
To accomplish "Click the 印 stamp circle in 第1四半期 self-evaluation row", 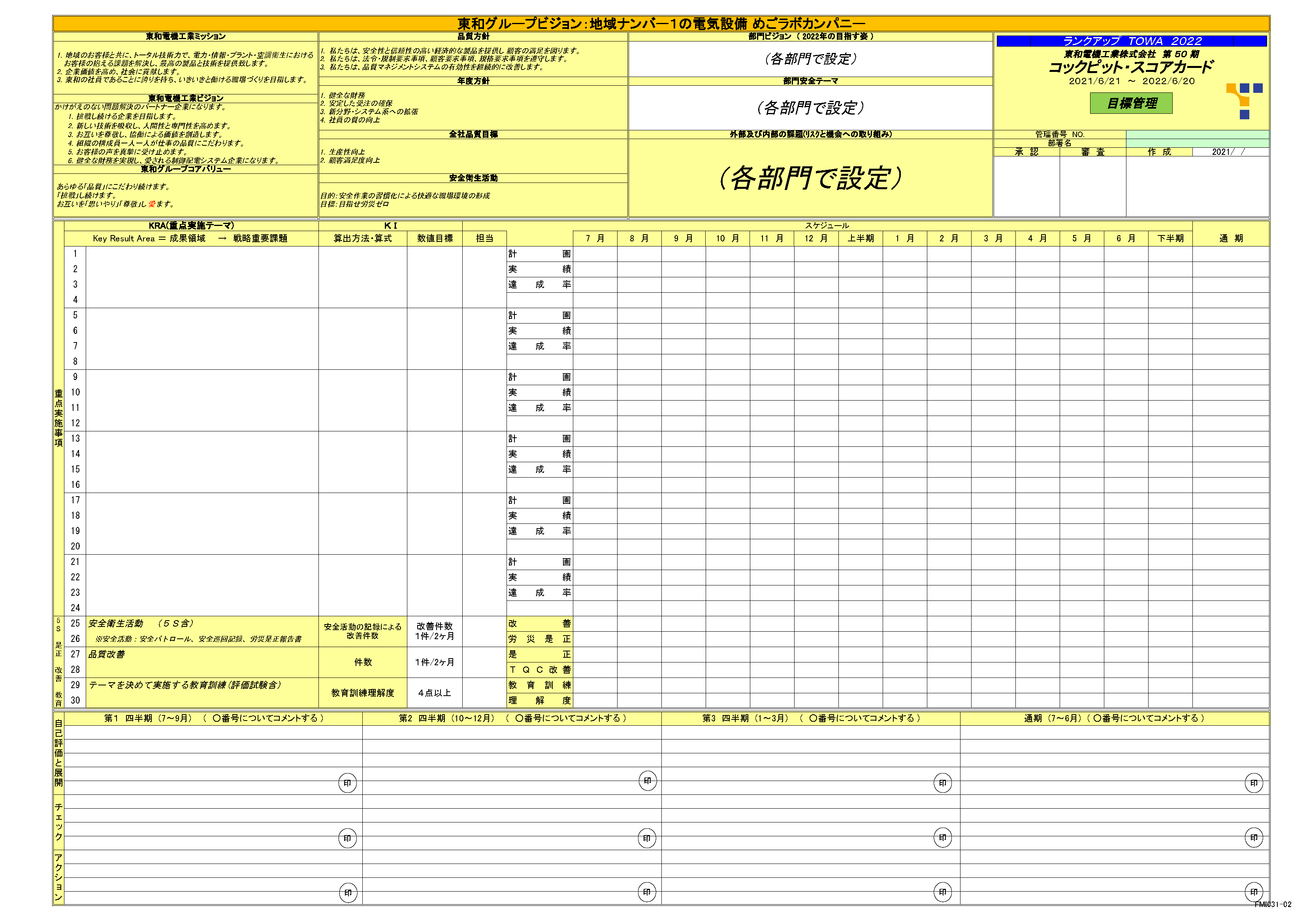I will (348, 784).
